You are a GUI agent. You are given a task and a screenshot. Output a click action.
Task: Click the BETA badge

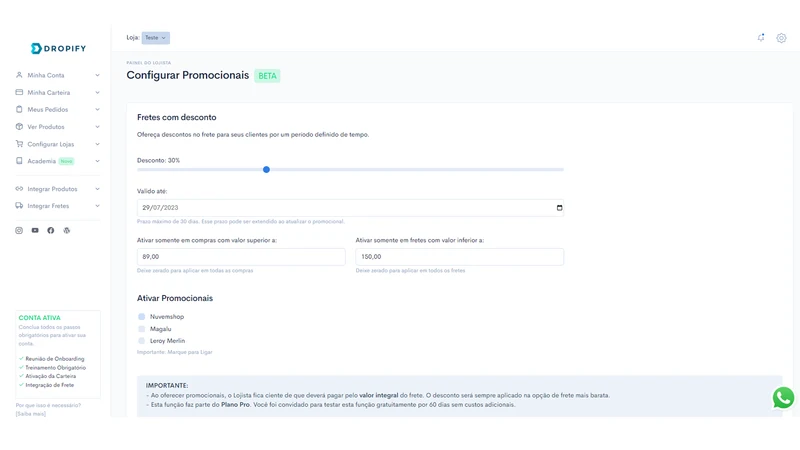[267, 76]
